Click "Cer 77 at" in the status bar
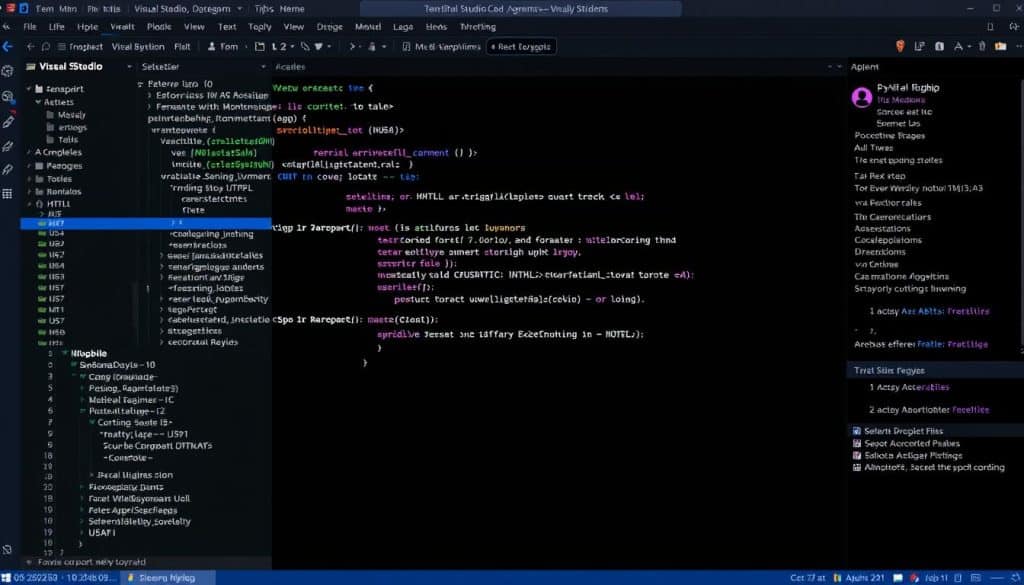Screen dimensions: 1024x585 pyautogui.click(x=808, y=578)
